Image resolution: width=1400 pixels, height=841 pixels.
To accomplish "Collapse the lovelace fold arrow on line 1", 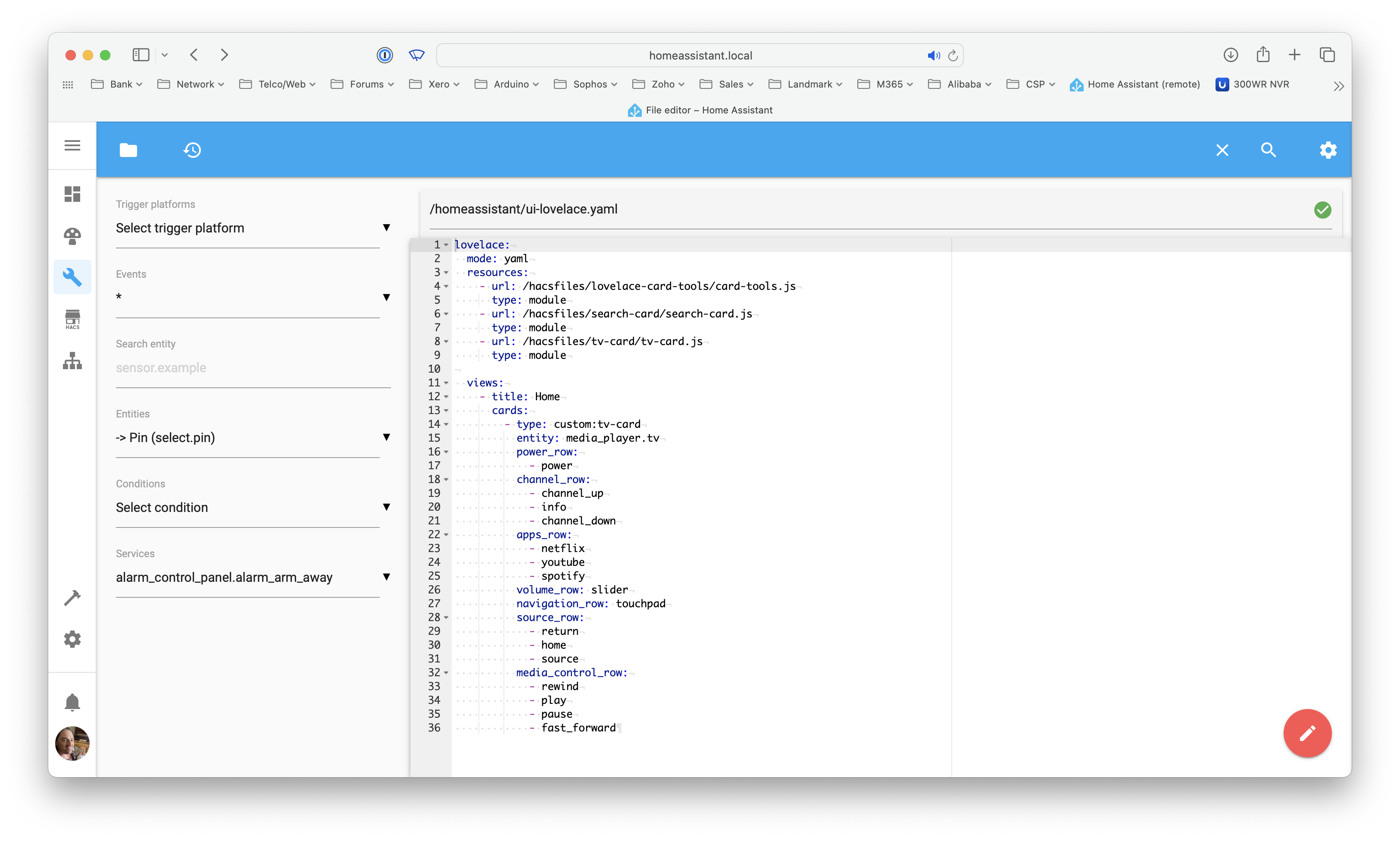I will click(446, 245).
